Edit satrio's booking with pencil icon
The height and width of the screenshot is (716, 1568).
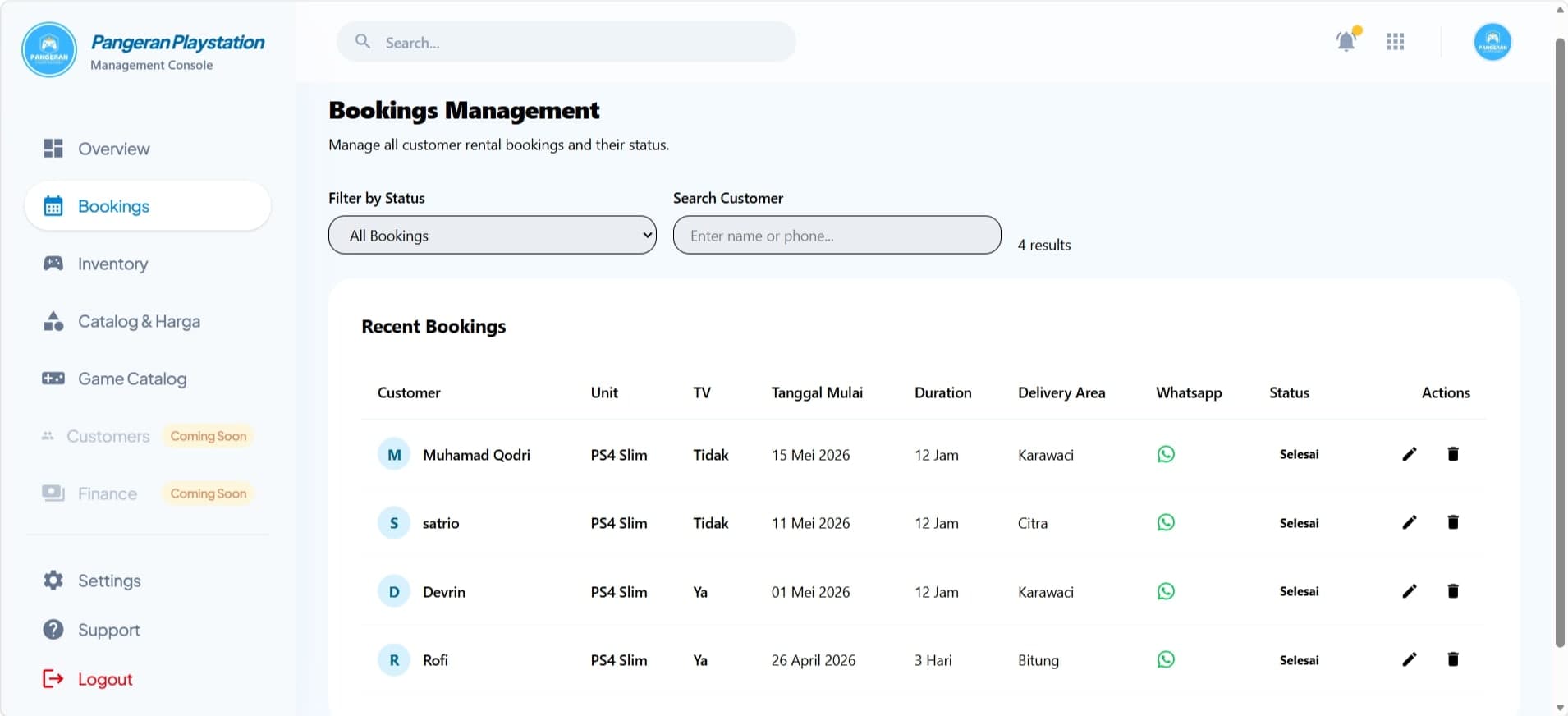1410,522
